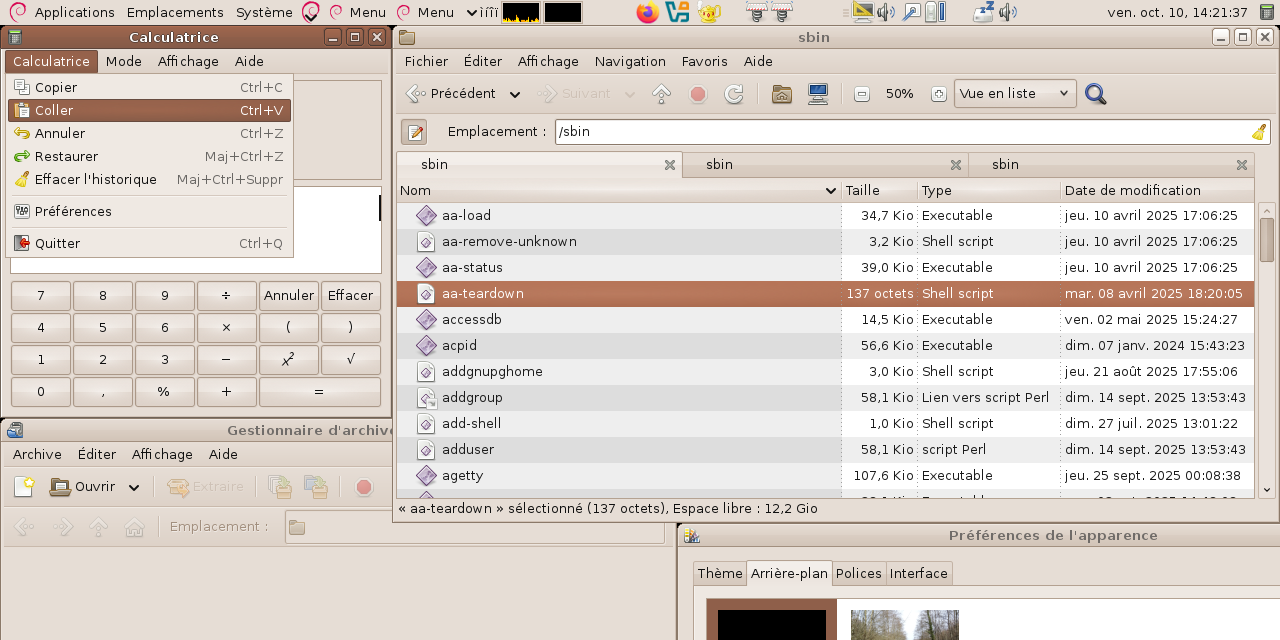Open the Vue en liste dropdown
Viewport: 1280px width, 640px height.
1014,94
